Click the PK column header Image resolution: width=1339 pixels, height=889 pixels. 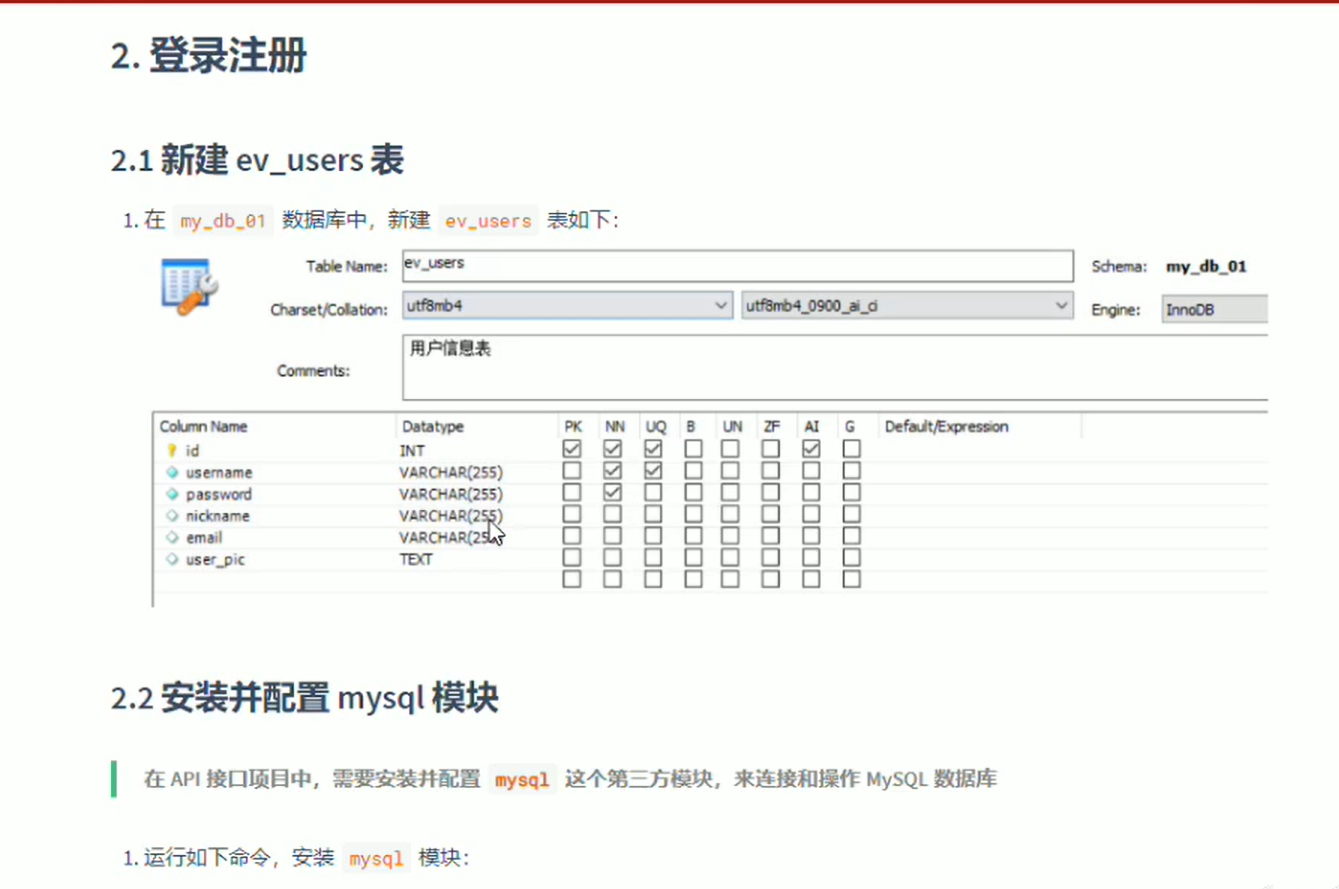point(573,426)
